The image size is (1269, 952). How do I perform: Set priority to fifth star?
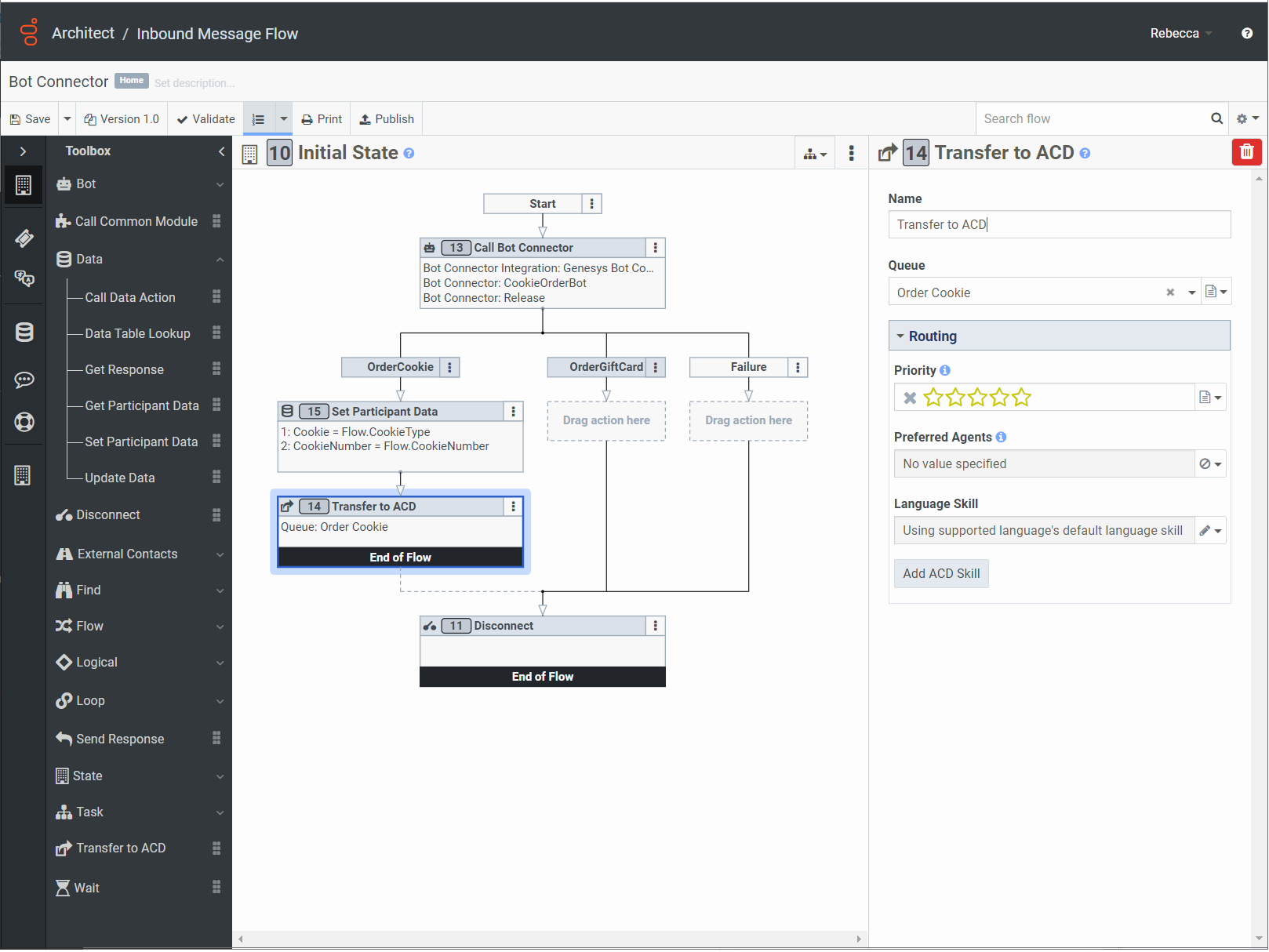1021,398
